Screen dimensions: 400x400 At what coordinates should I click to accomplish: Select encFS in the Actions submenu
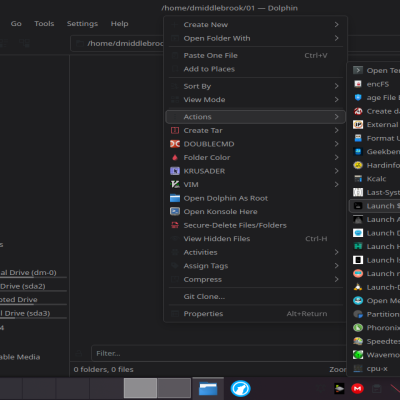click(375, 84)
